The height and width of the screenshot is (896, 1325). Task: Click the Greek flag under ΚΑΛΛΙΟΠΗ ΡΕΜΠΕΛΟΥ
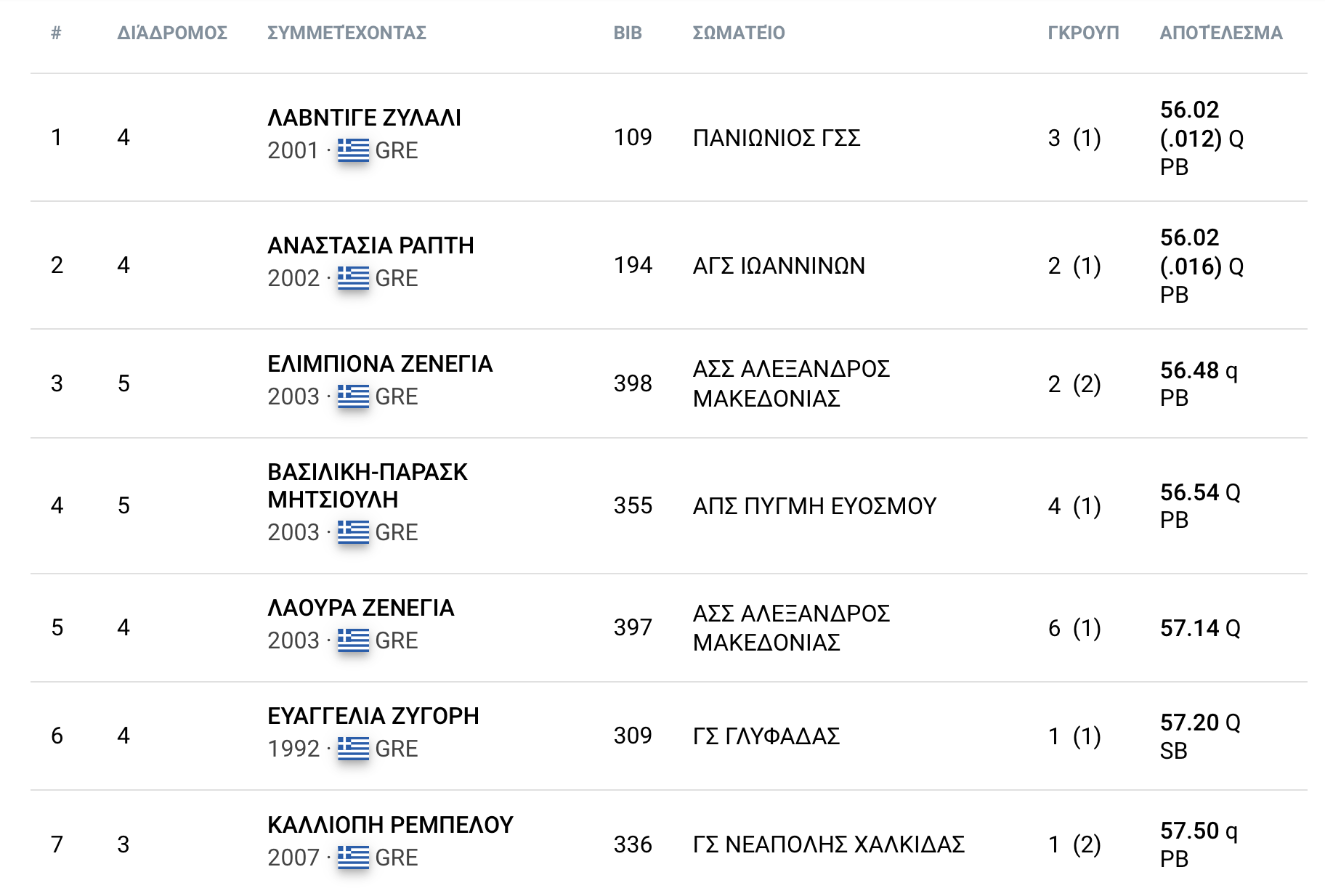(353, 858)
